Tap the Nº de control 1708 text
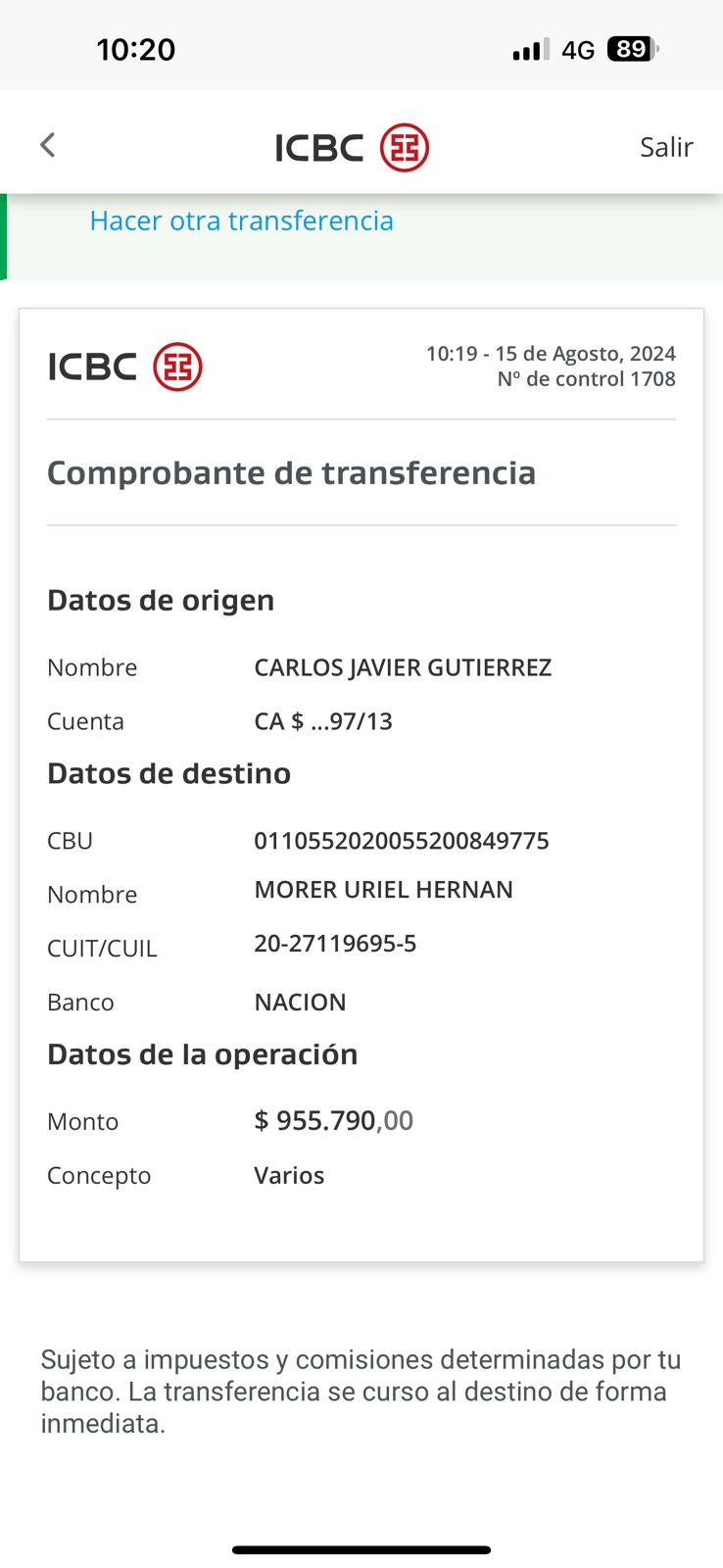 click(586, 379)
